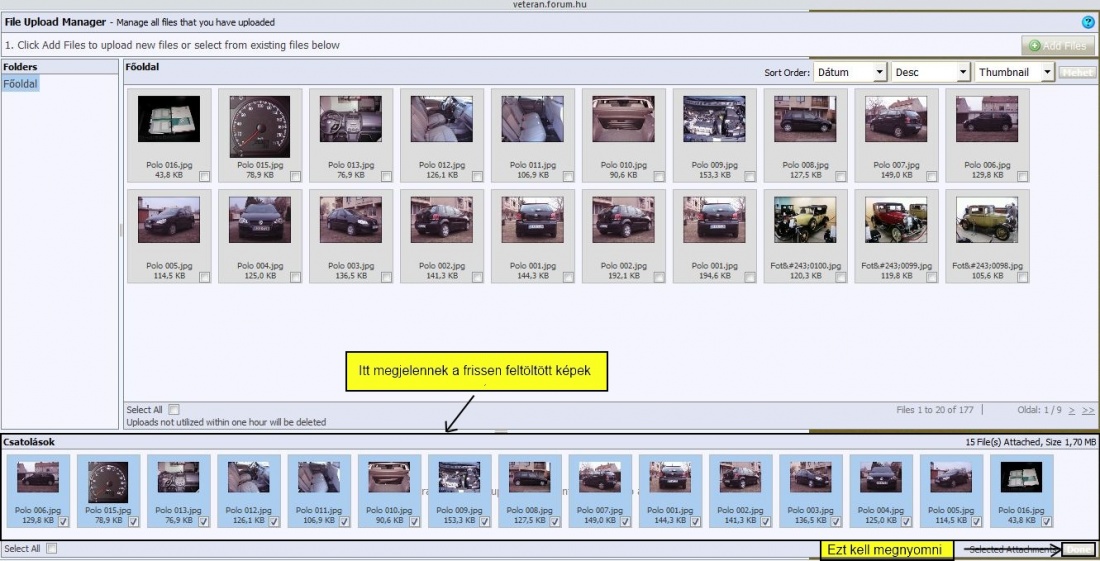The height and width of the screenshot is (561, 1100).
Task: Toggle the bottom Select All checkbox for attachments
Action: (x=52, y=548)
